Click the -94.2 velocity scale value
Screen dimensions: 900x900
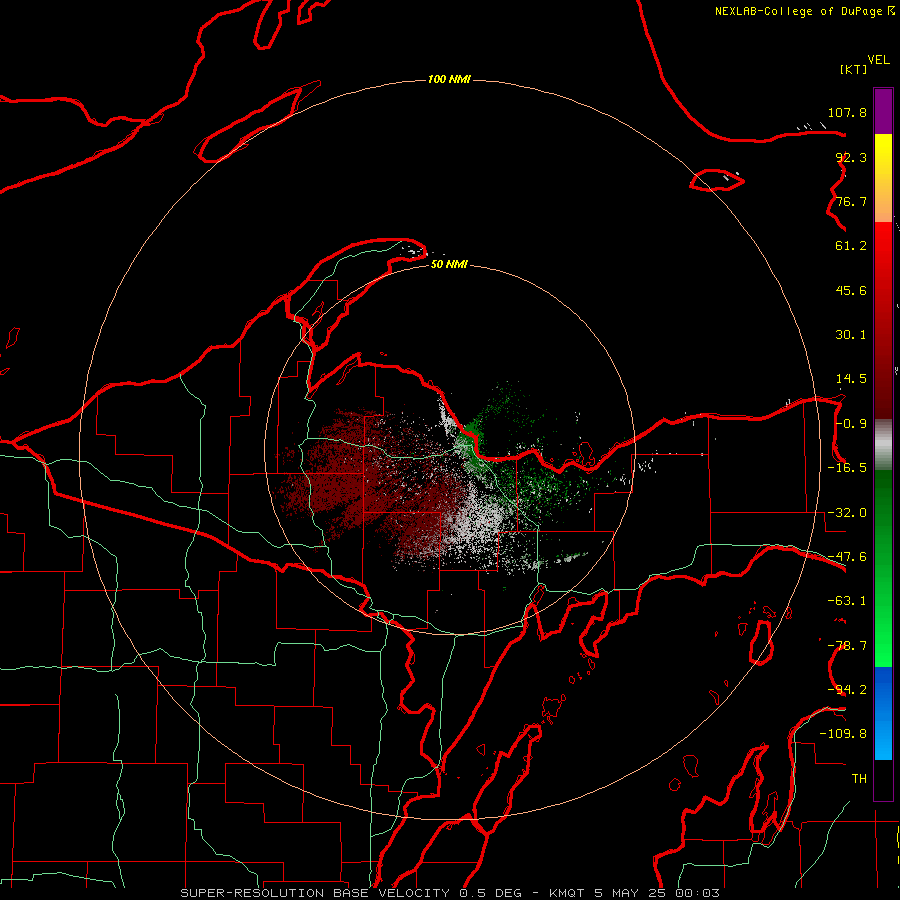click(x=847, y=689)
